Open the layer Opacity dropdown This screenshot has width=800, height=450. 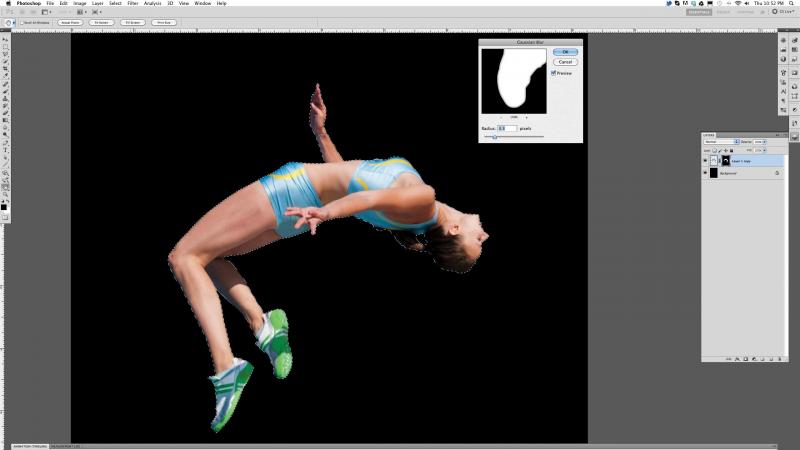(760, 141)
